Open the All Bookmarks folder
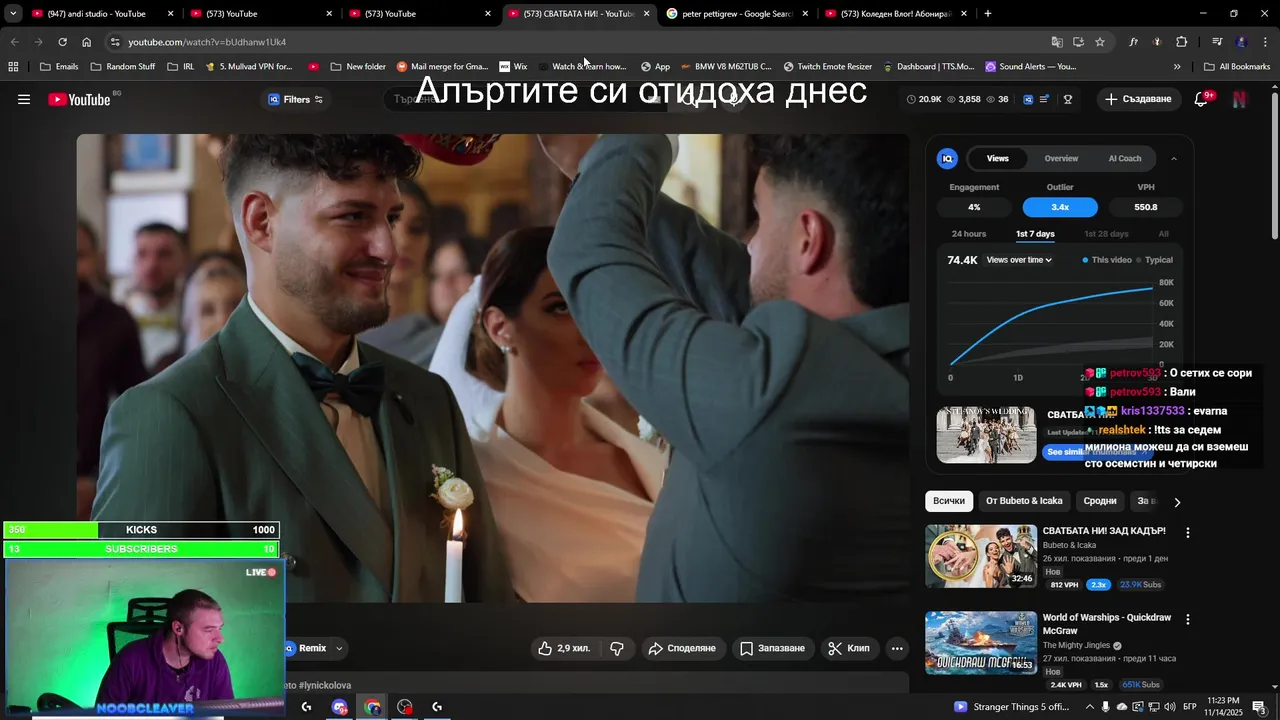The height and width of the screenshot is (720, 1280). click(1237, 67)
